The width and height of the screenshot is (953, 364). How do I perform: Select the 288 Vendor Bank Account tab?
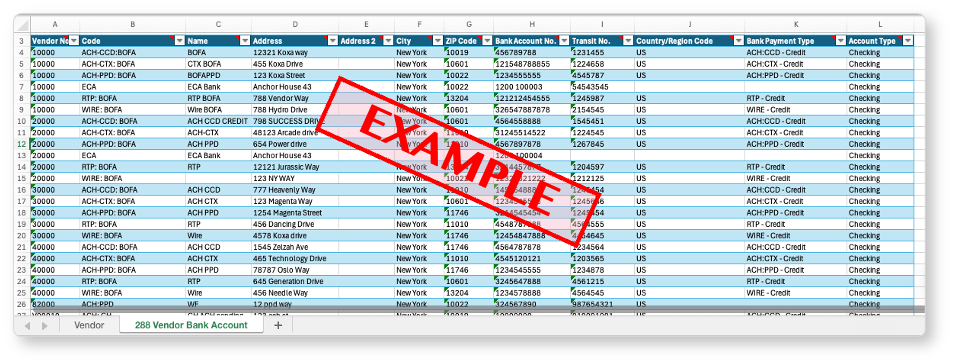(191, 325)
